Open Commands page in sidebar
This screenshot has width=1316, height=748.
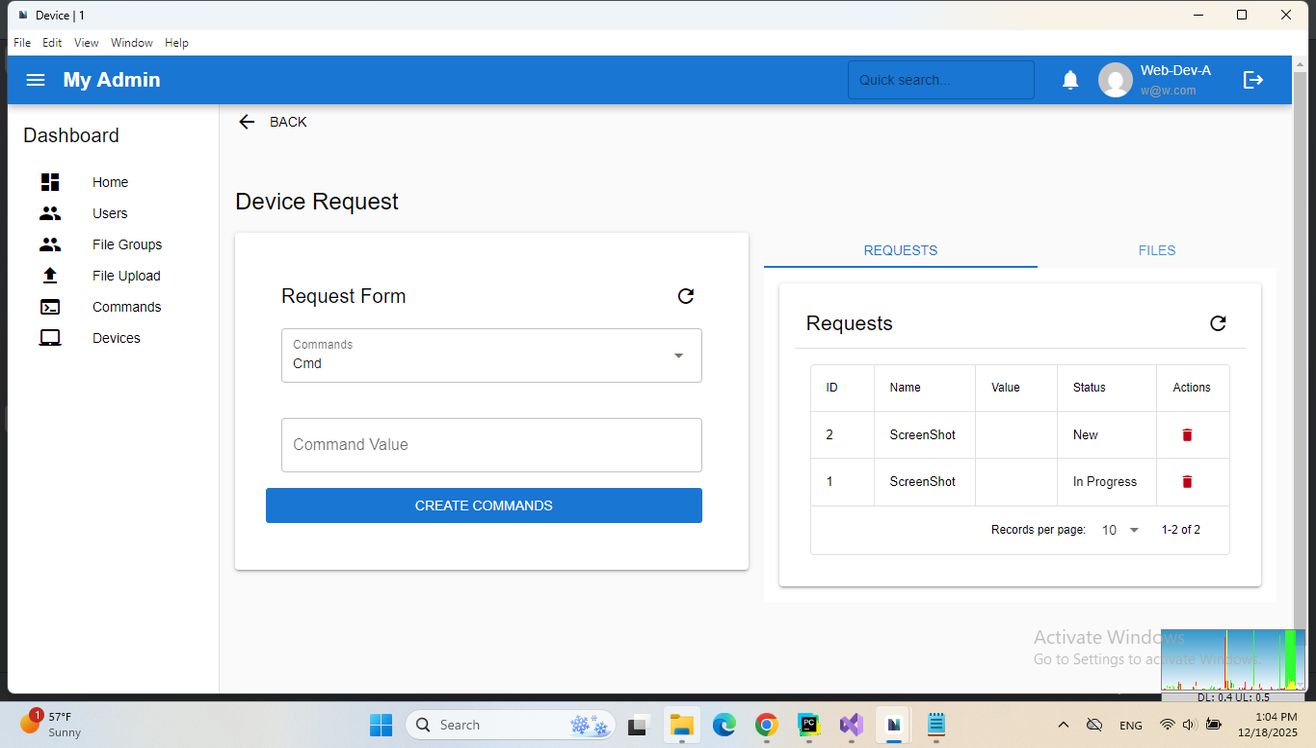(126, 307)
